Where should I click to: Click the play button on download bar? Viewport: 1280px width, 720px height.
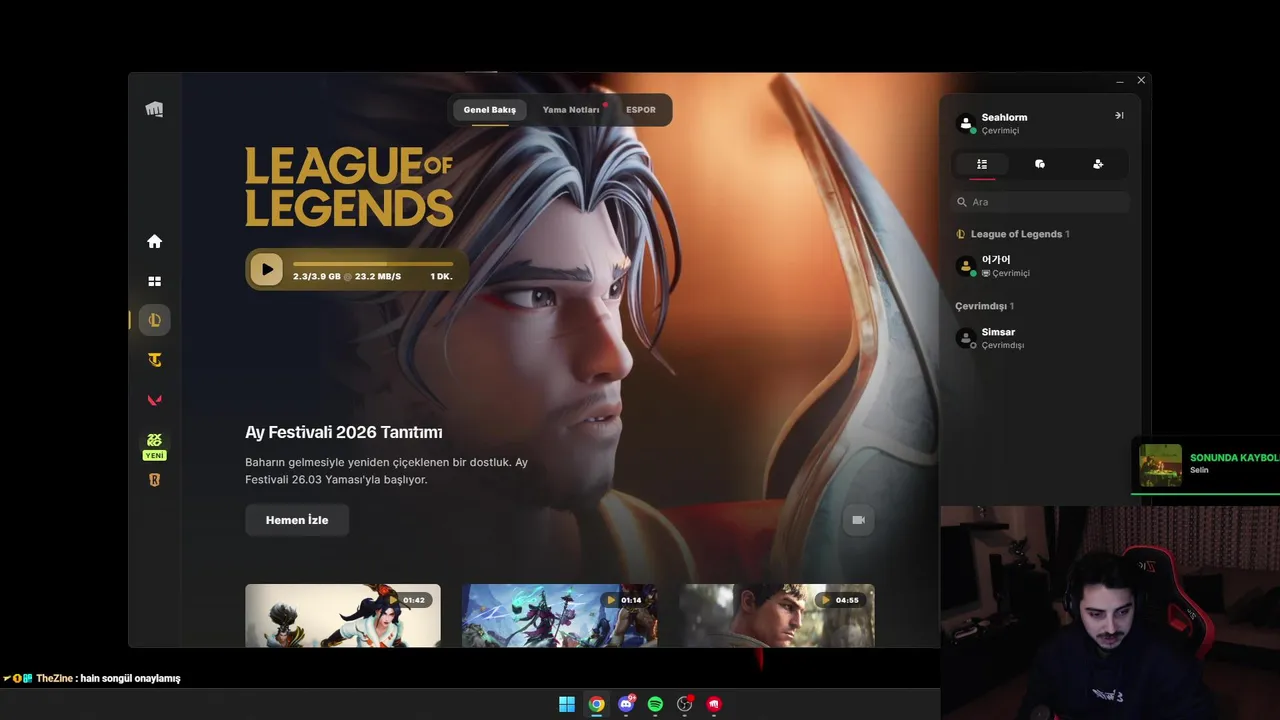[x=266, y=269]
